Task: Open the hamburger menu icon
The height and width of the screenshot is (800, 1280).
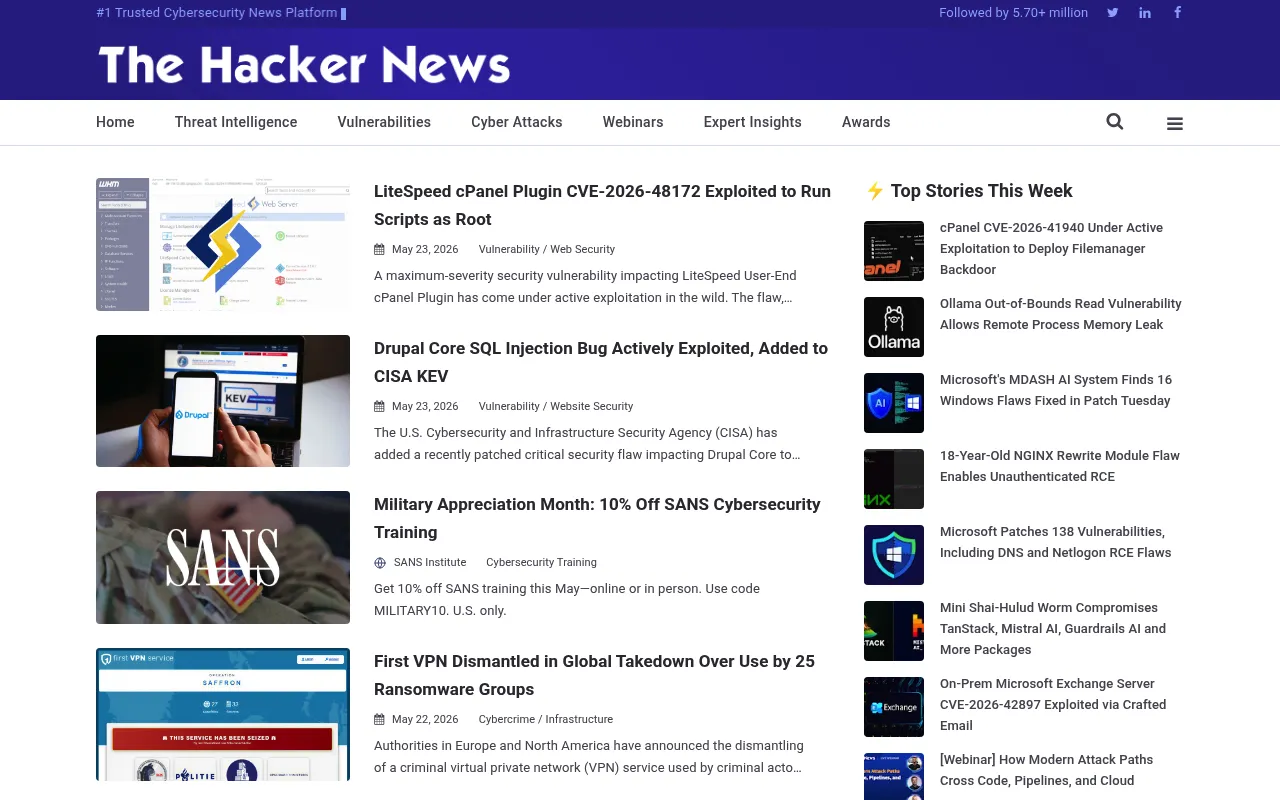Action: 1175,124
